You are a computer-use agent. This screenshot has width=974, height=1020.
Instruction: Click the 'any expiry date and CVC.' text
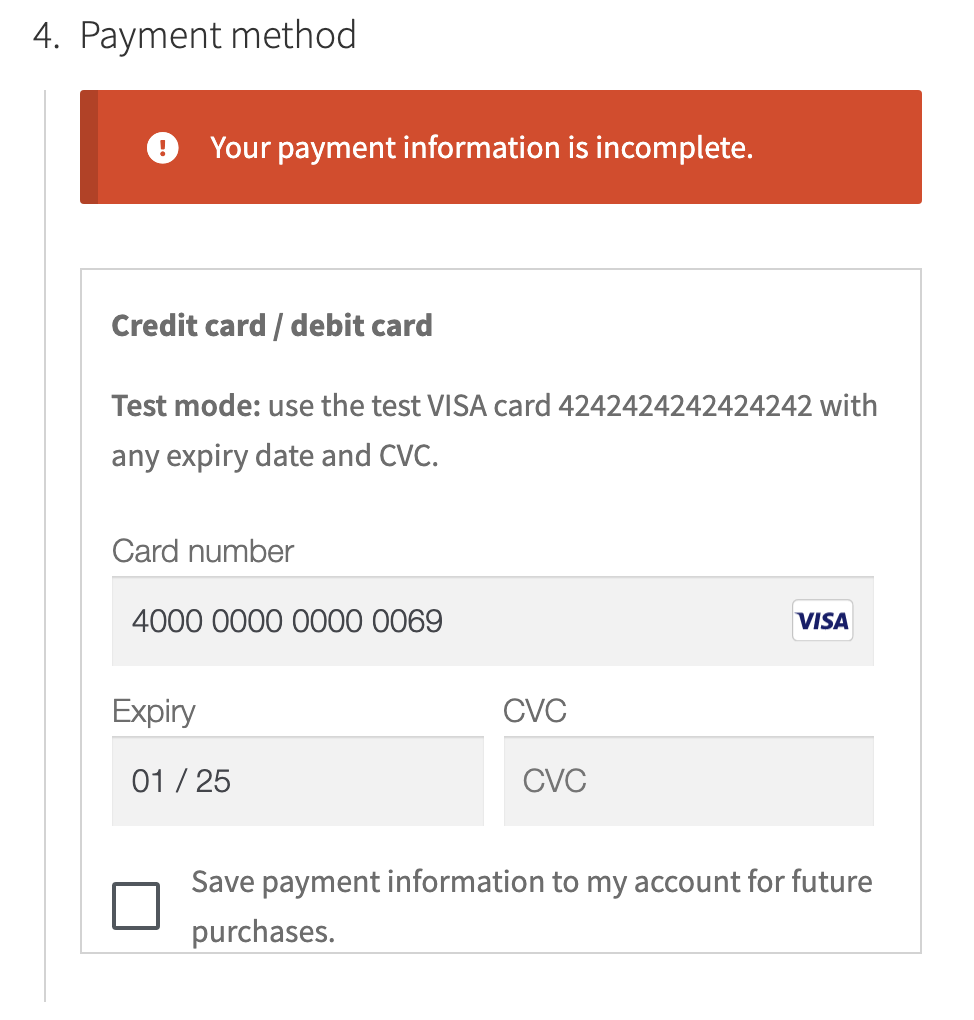coord(275,457)
